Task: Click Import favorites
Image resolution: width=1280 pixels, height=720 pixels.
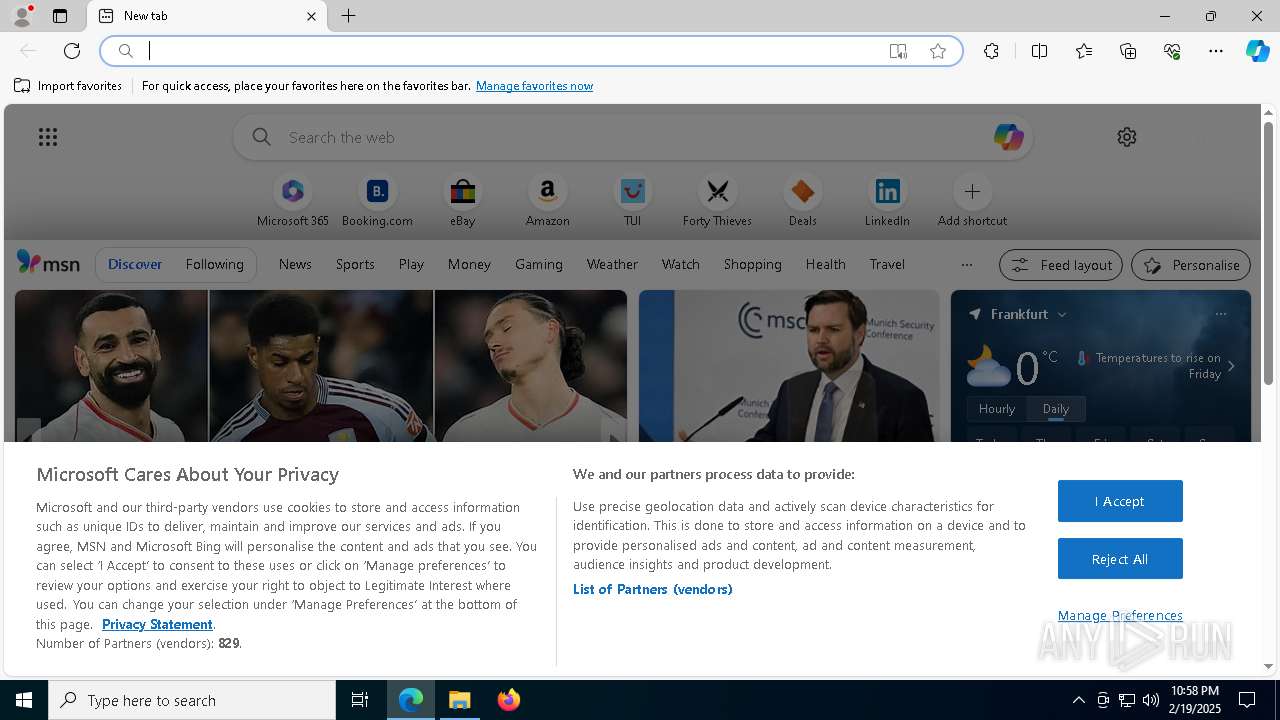Action: (x=68, y=86)
